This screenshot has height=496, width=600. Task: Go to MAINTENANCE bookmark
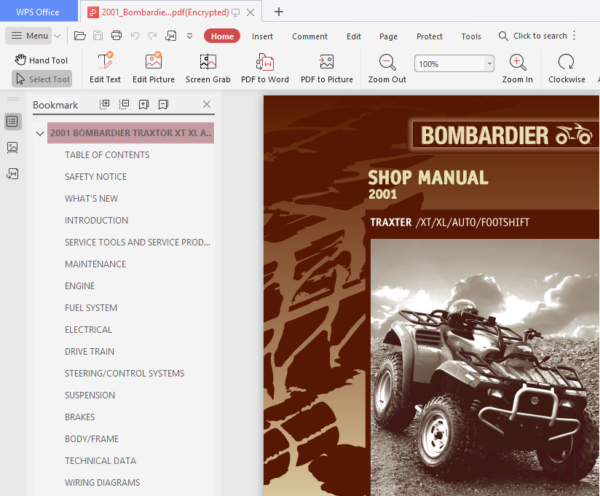95,264
